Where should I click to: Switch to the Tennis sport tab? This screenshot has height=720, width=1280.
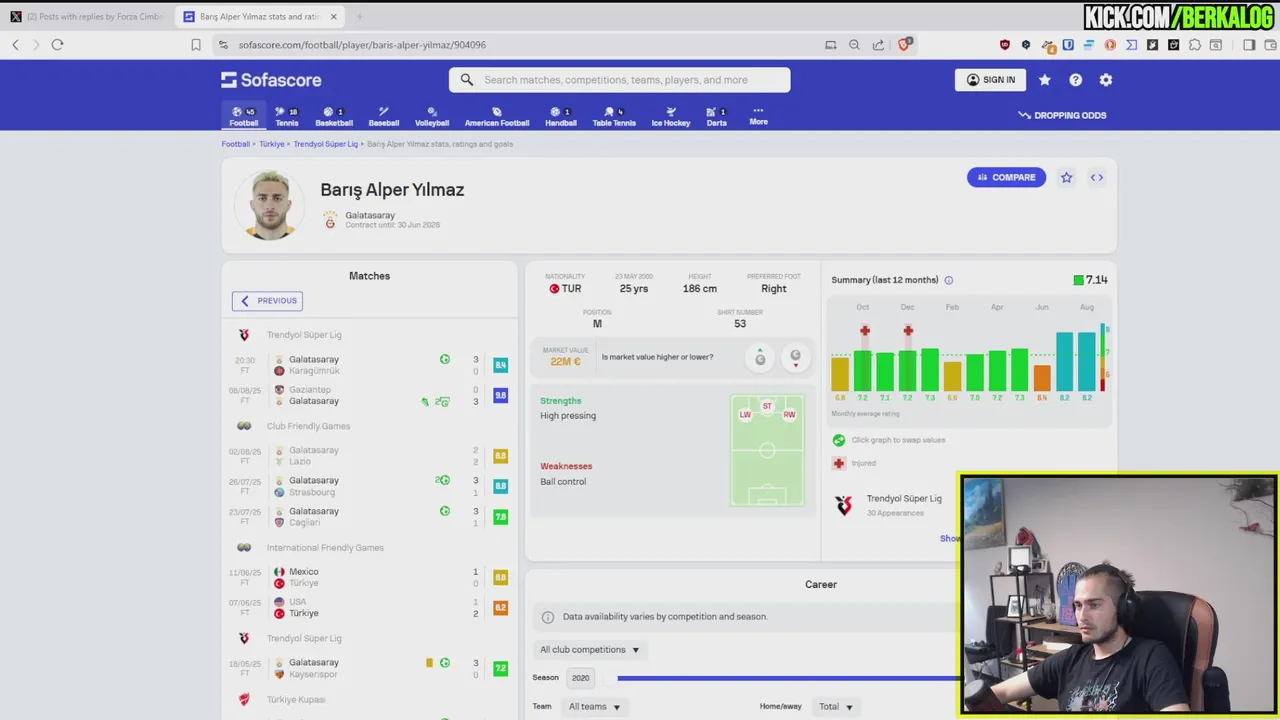(287, 116)
